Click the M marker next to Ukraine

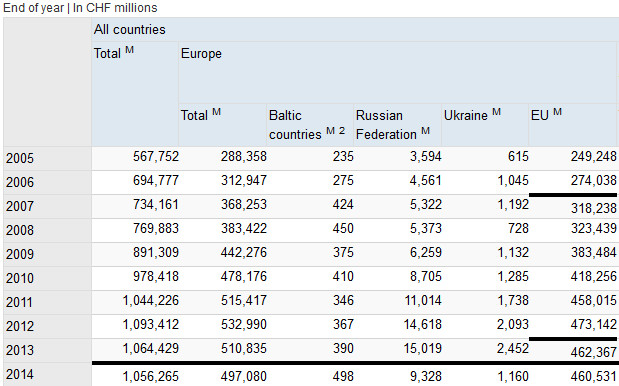click(x=497, y=112)
